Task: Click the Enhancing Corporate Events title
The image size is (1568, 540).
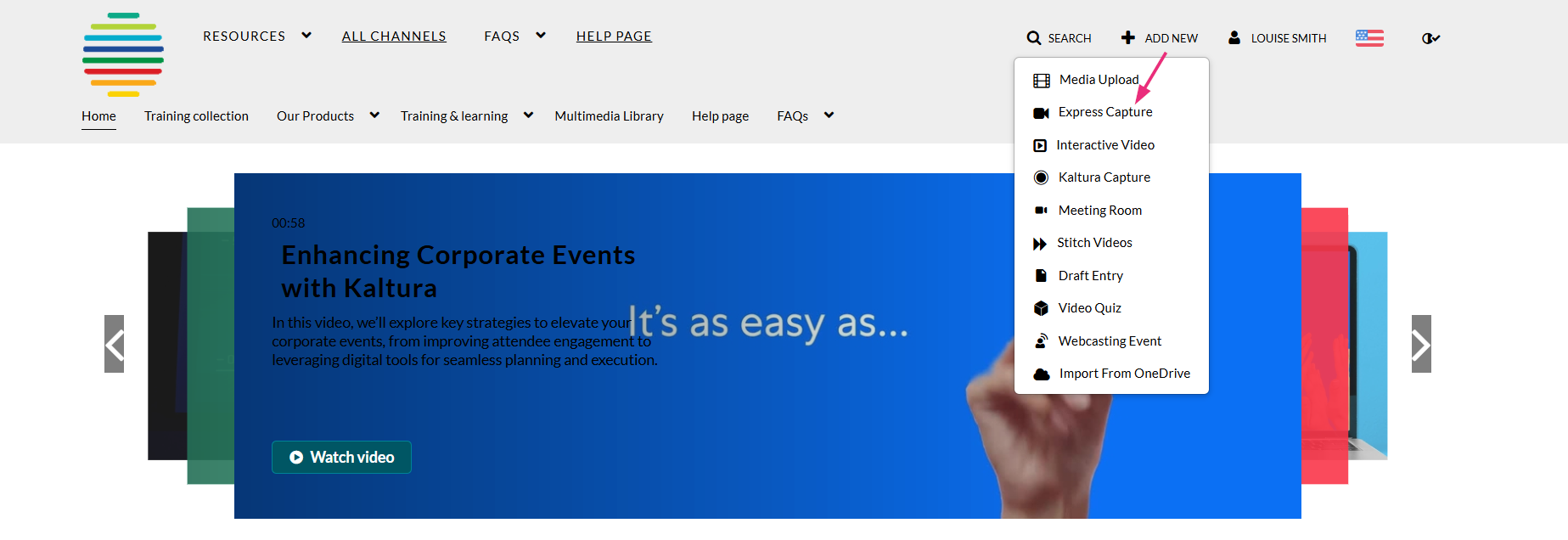Action: coord(458,272)
